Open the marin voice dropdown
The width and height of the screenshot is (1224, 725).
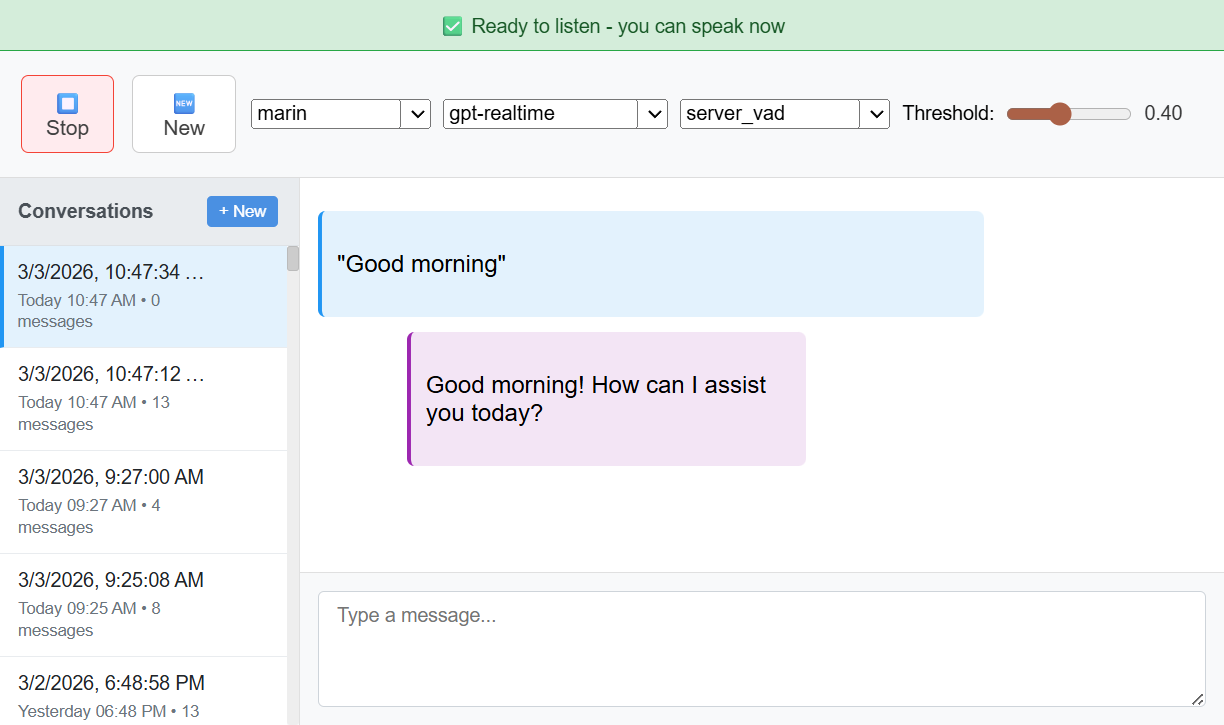340,114
